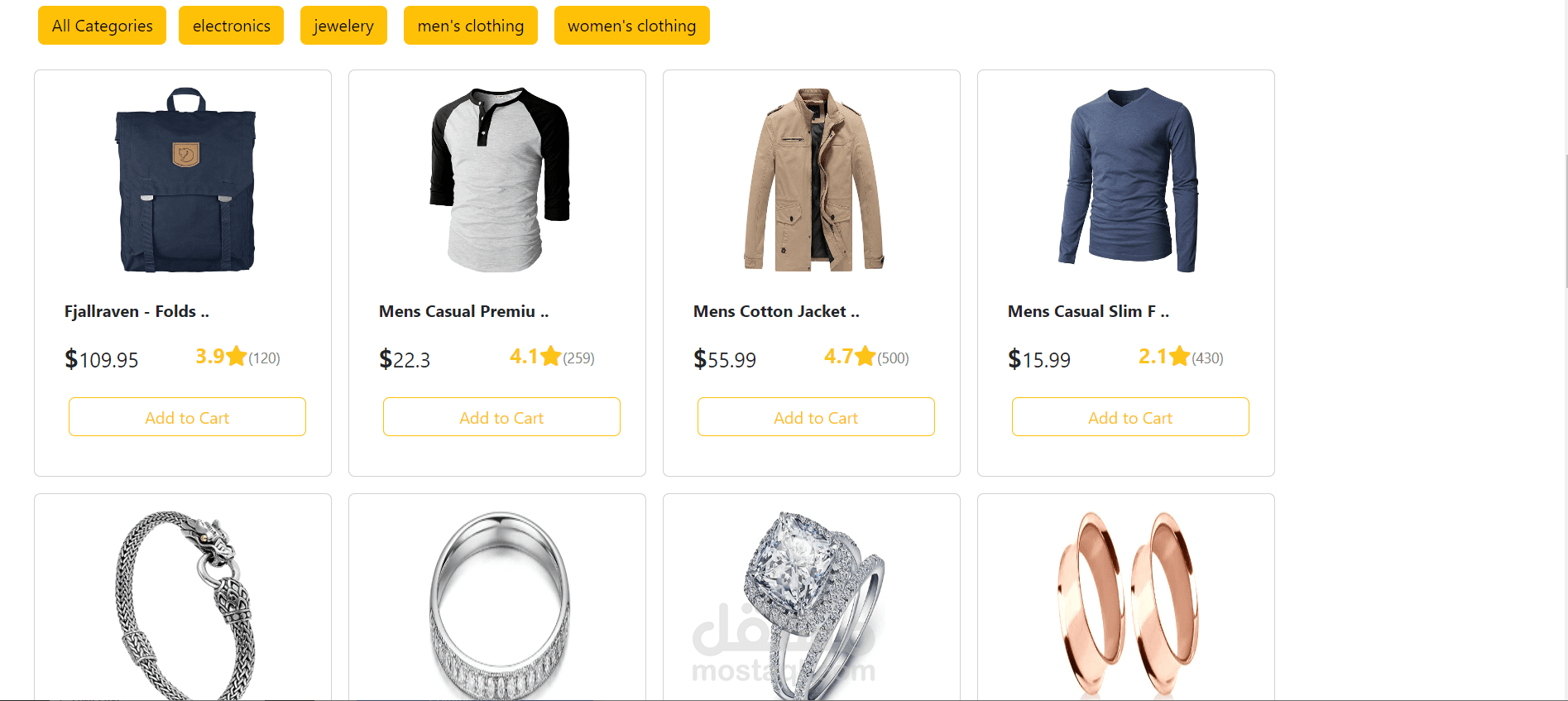Filter products by electronics
Screen dimensions: 1568x701
click(231, 26)
